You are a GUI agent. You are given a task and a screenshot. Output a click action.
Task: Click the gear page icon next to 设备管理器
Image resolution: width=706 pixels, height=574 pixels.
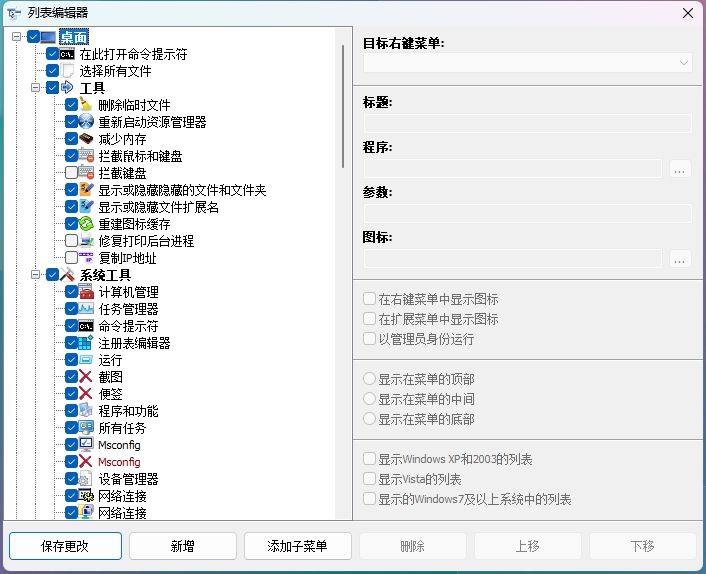click(86, 479)
